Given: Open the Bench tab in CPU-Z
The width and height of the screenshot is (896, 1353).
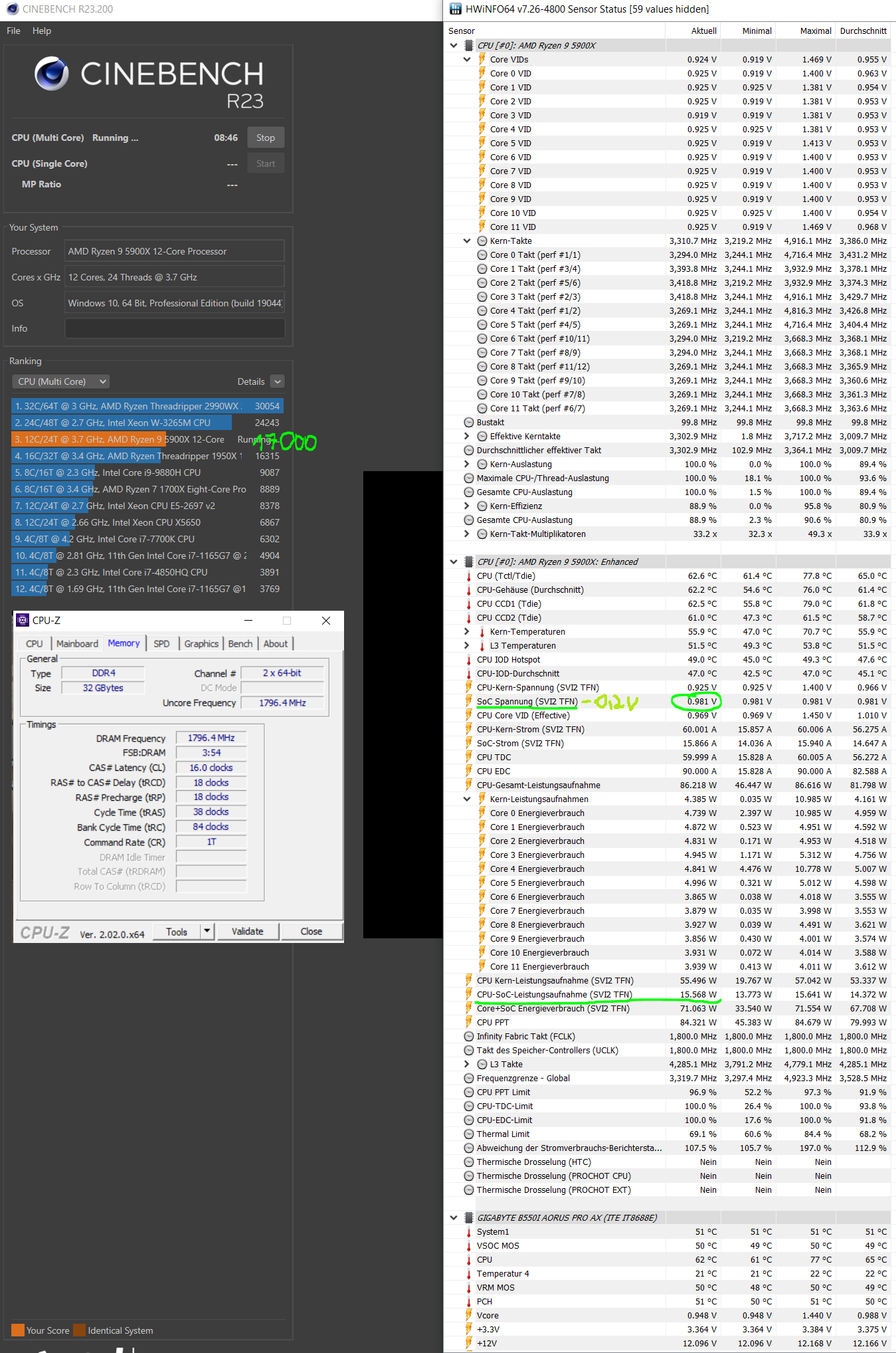Looking at the screenshot, I should 240,643.
